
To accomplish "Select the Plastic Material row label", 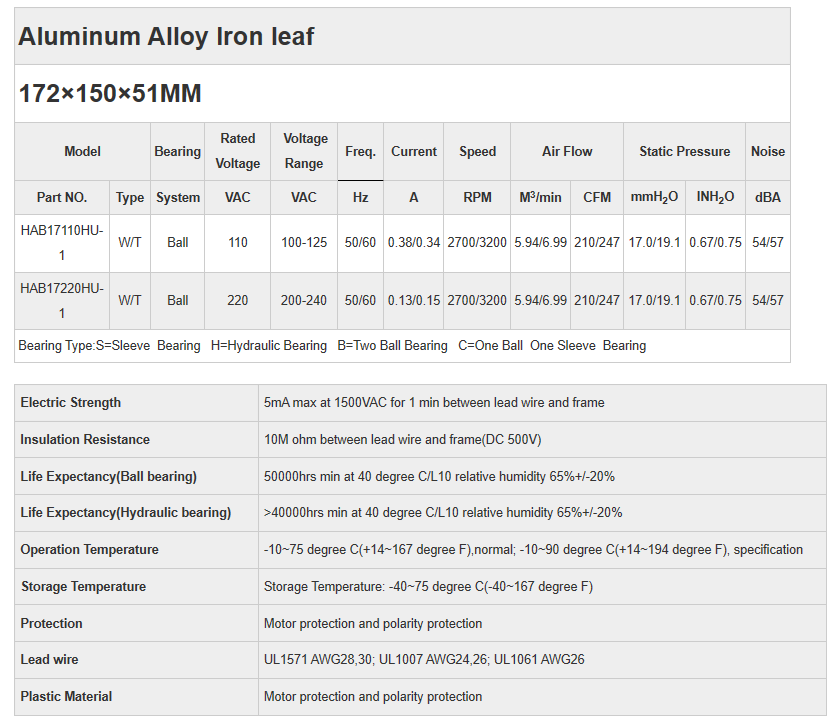I will tap(67, 697).
